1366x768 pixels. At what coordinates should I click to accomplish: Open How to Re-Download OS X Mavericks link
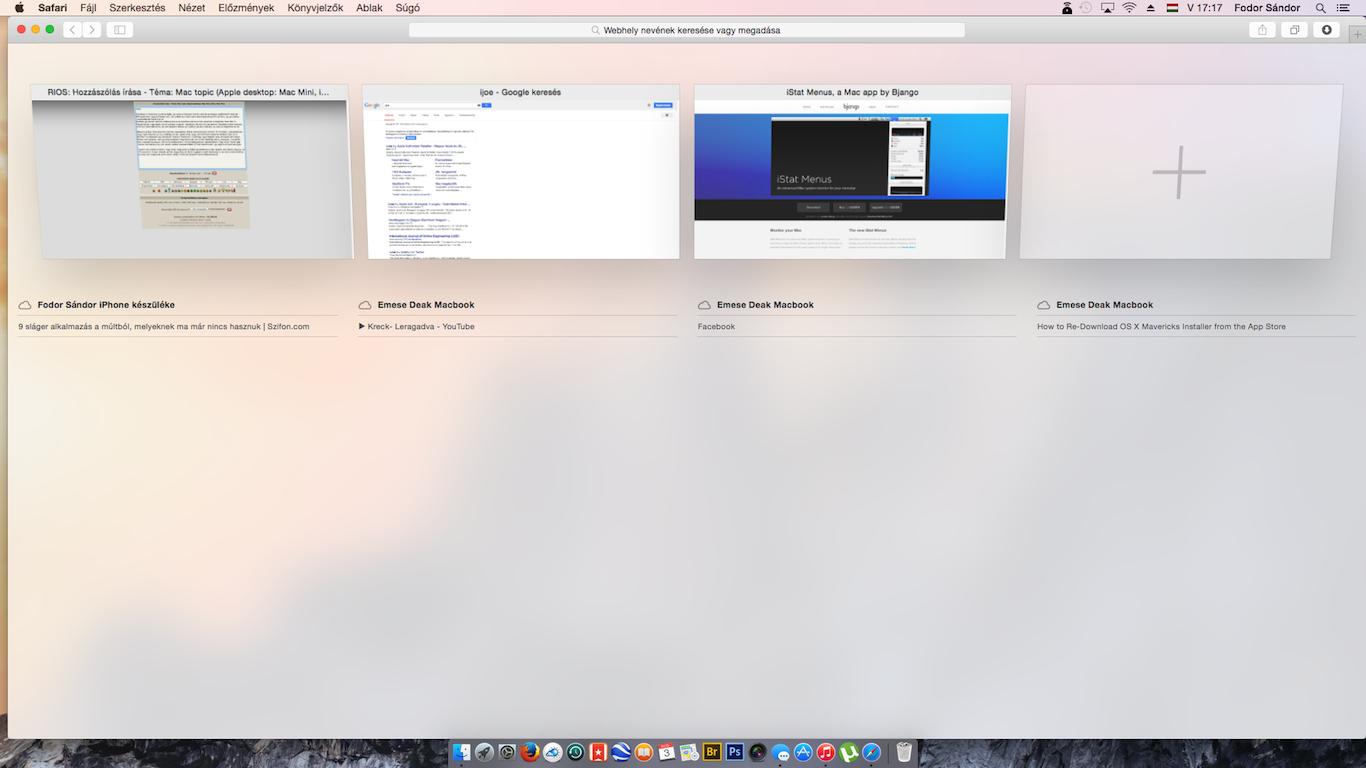click(1161, 326)
